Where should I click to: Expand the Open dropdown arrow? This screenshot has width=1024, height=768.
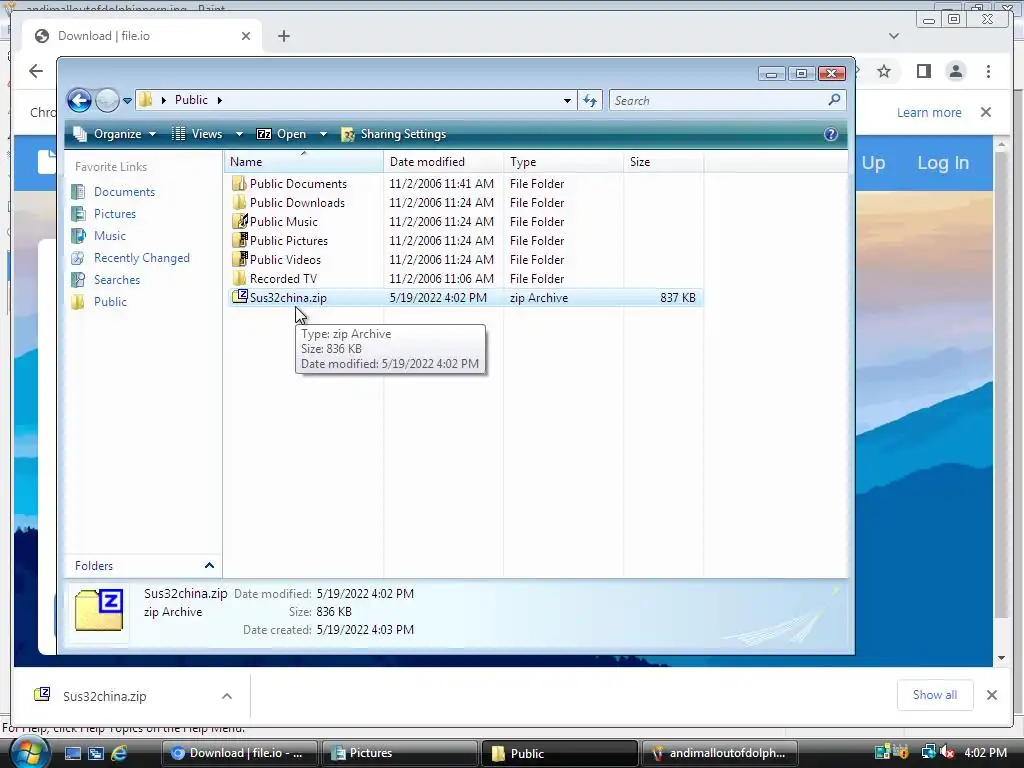coord(323,134)
